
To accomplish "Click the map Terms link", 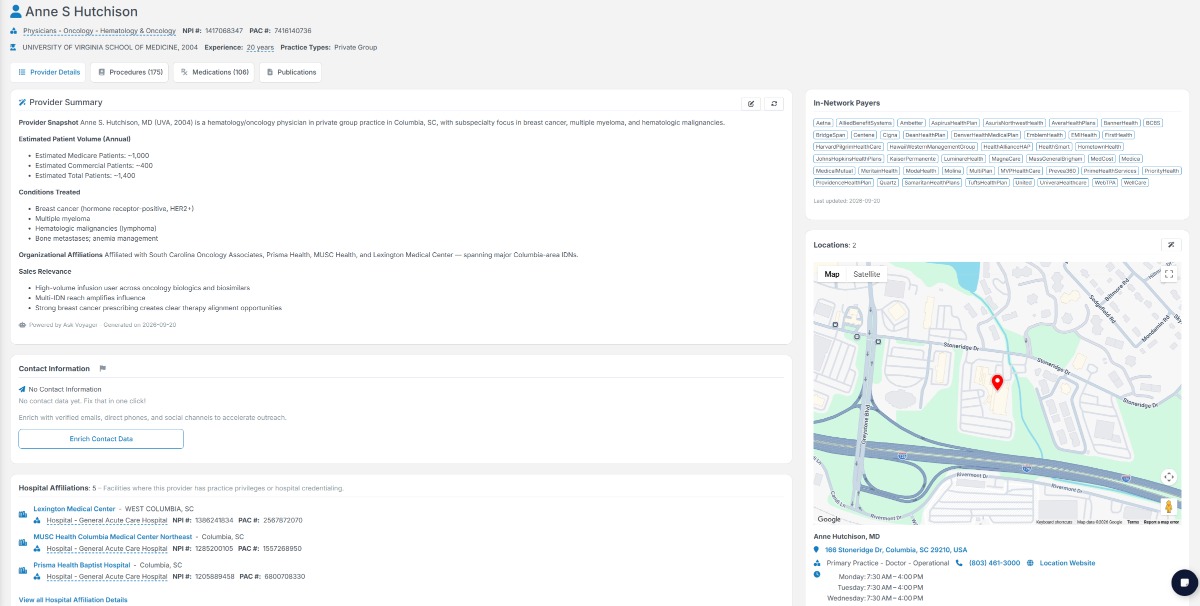I will pos(1133,522).
